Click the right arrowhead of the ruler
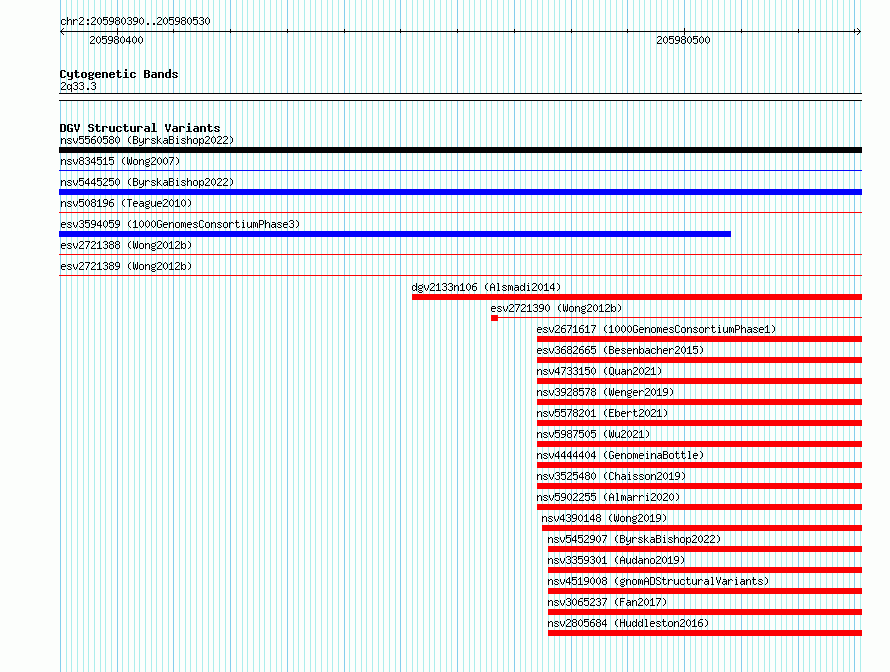890x672 pixels. pos(858,32)
